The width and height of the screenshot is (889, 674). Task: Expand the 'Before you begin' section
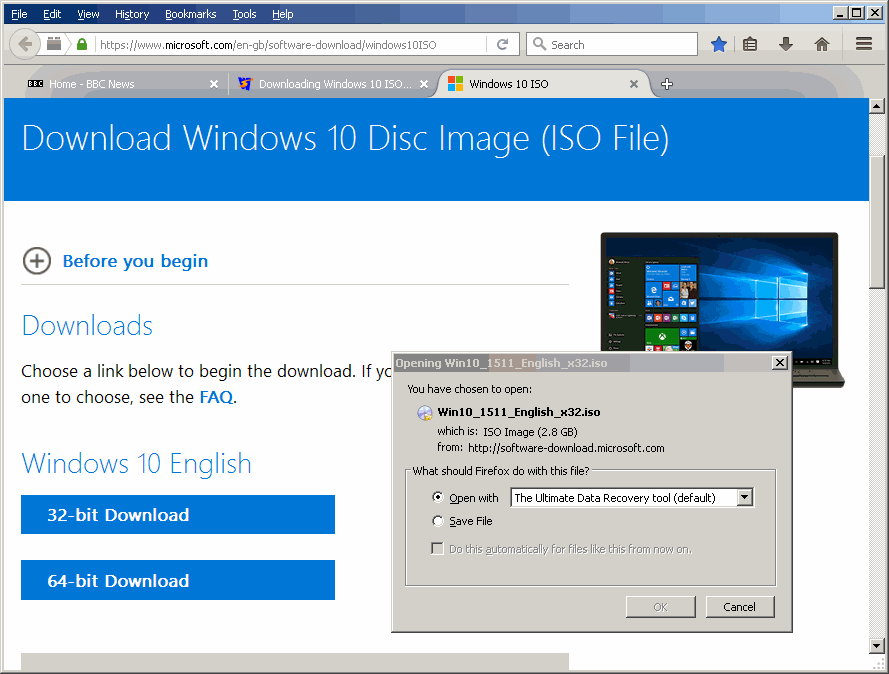(37, 261)
